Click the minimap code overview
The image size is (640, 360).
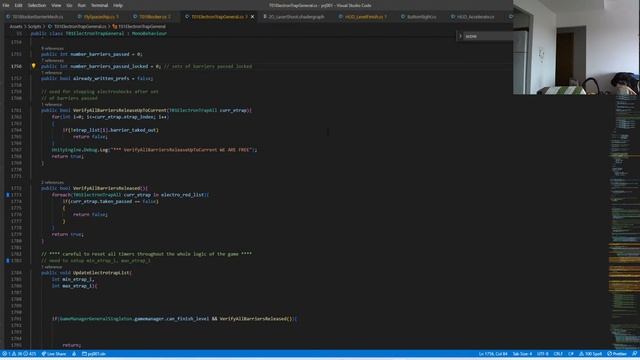coord(624,222)
